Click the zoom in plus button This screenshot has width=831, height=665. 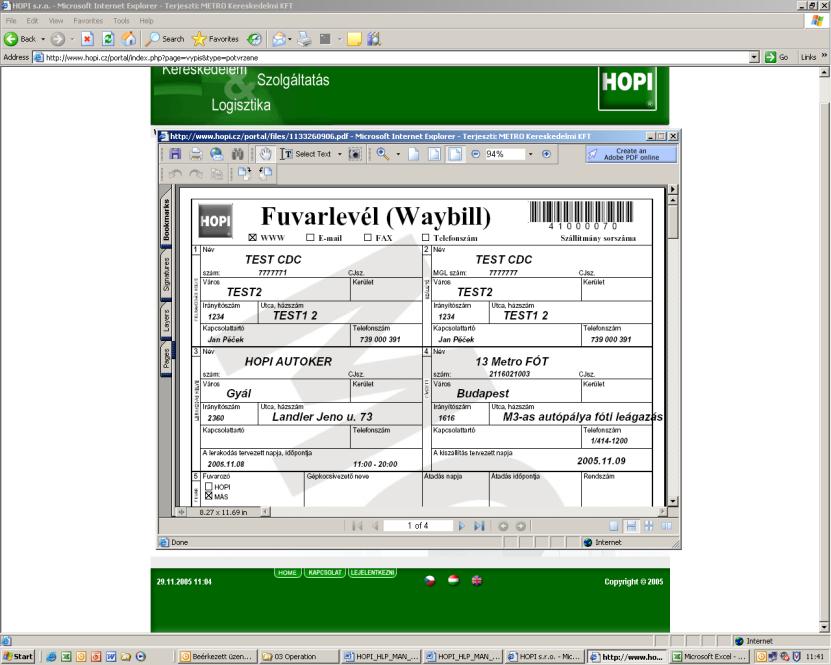(x=546, y=154)
